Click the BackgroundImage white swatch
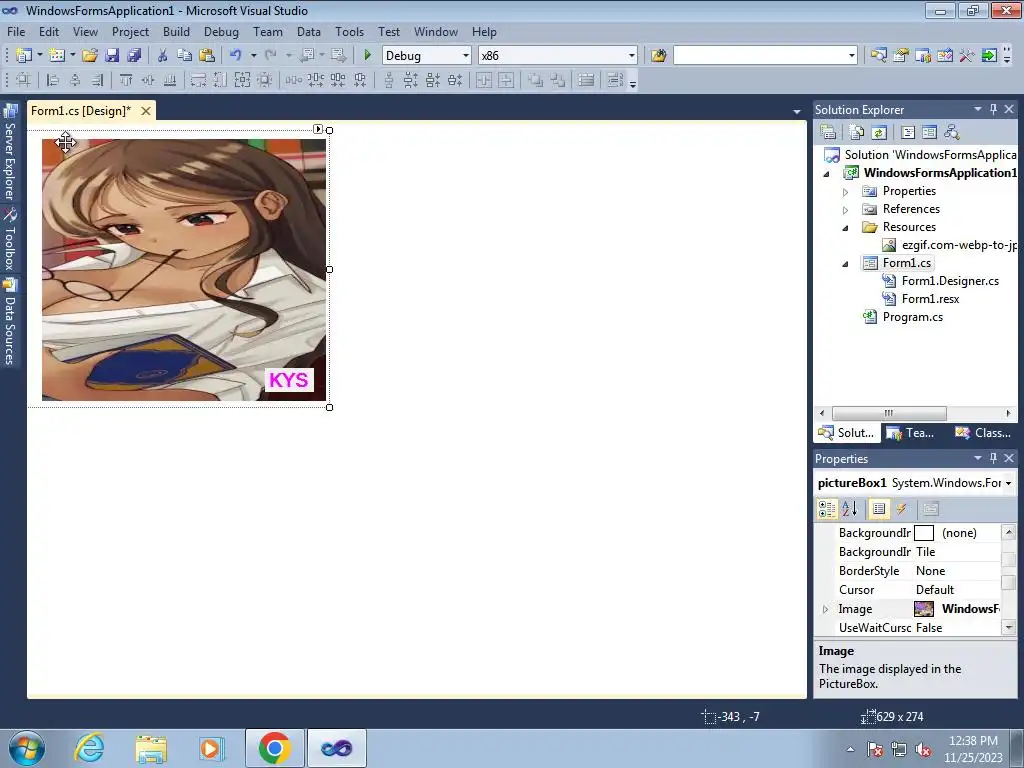 click(924, 534)
